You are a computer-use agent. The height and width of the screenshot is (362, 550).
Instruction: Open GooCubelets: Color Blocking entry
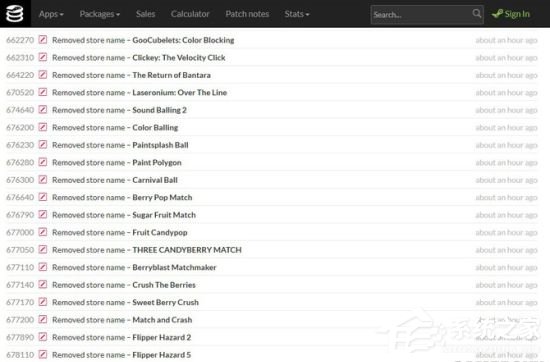pos(183,40)
